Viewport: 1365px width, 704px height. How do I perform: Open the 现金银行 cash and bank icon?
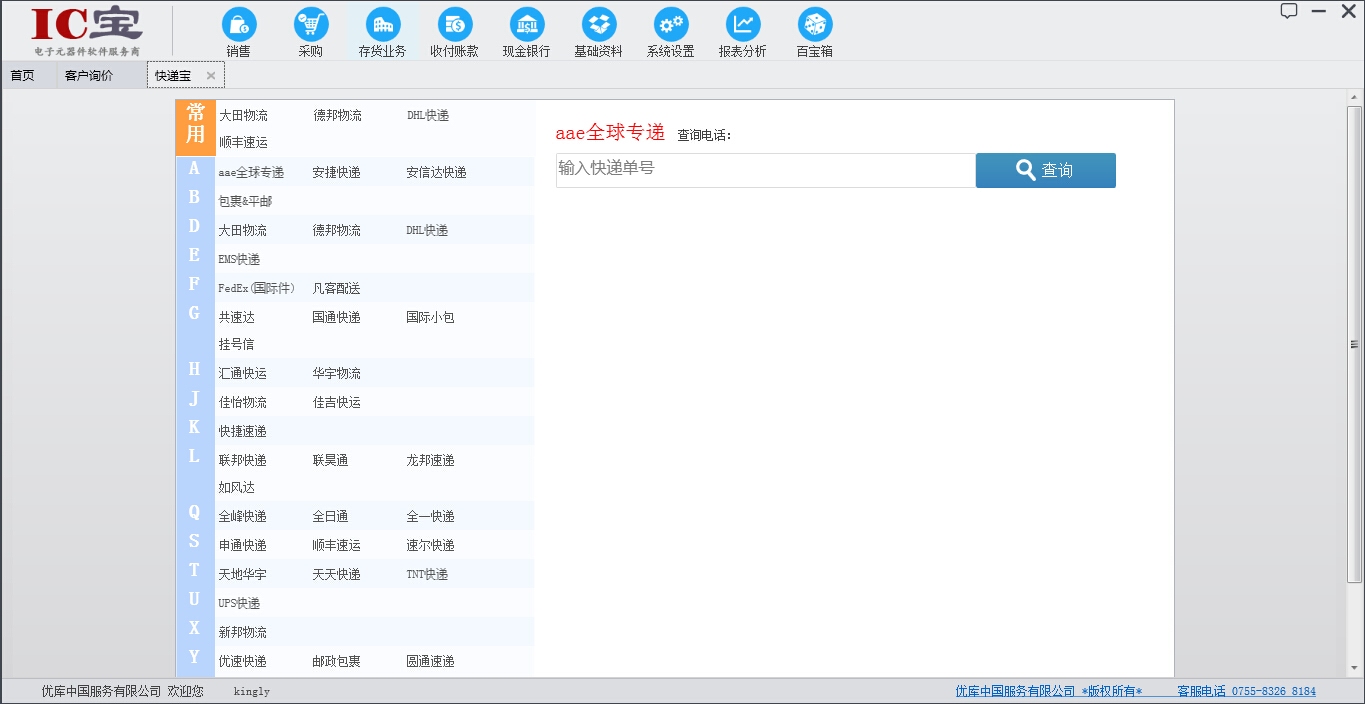526,32
